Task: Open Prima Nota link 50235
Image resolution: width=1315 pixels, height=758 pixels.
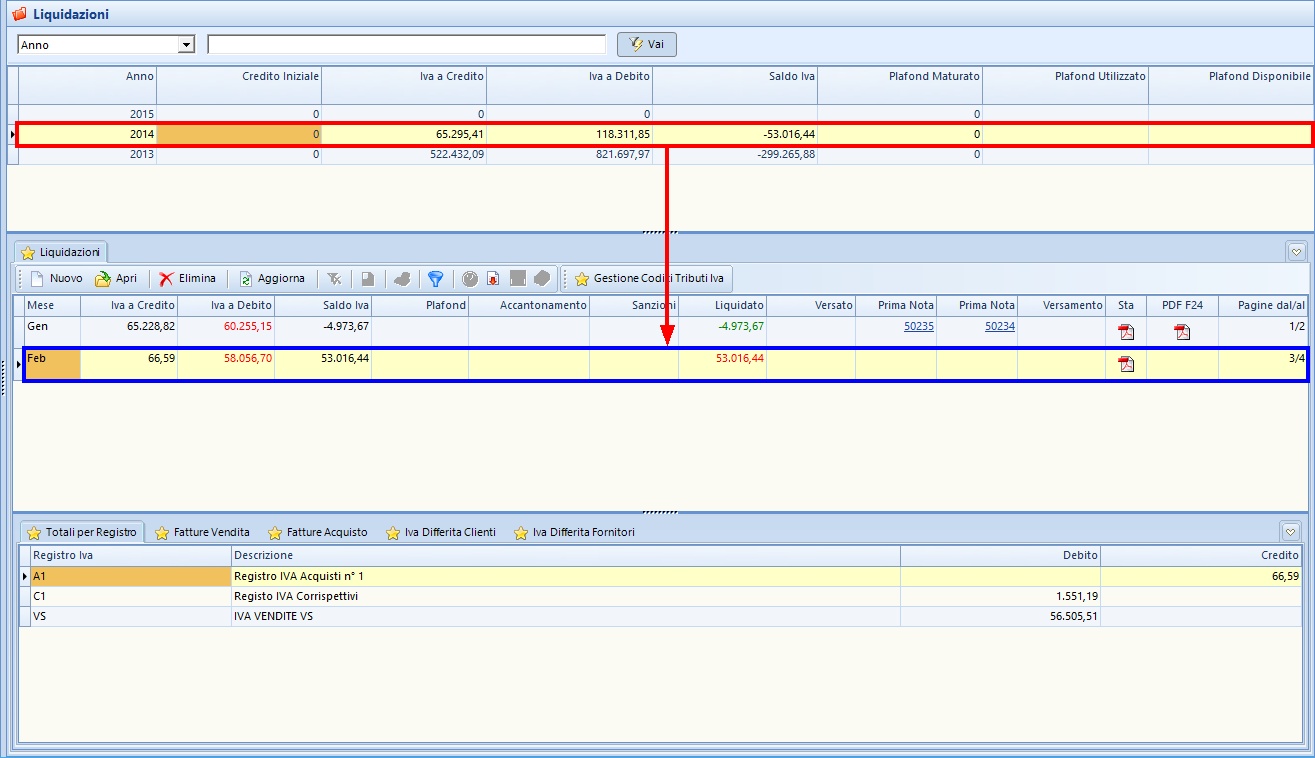Action: [x=918, y=326]
